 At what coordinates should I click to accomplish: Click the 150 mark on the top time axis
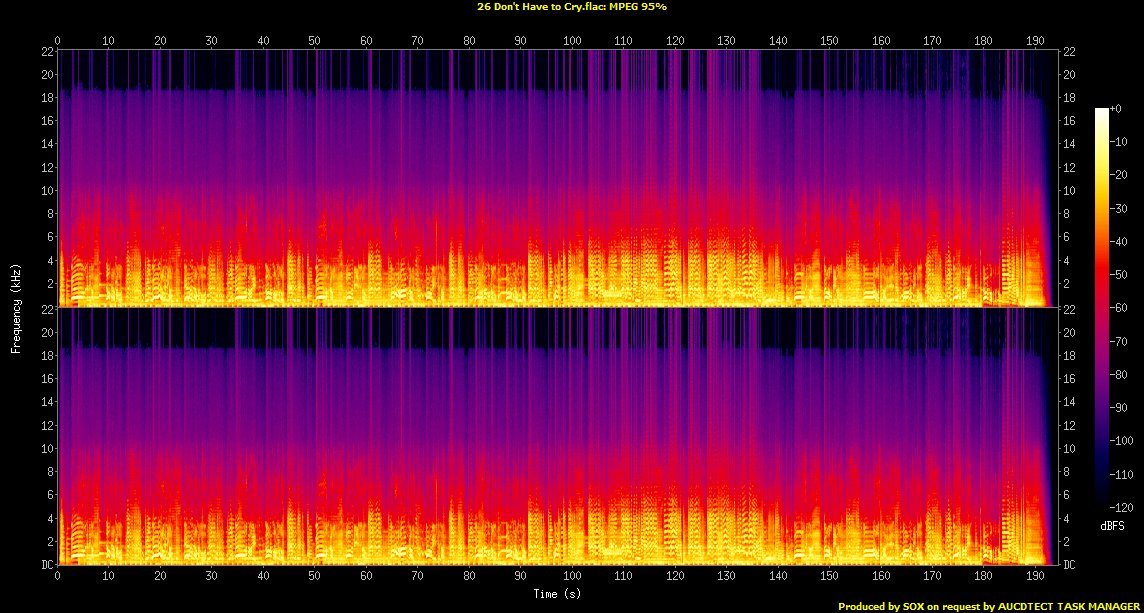(829, 40)
